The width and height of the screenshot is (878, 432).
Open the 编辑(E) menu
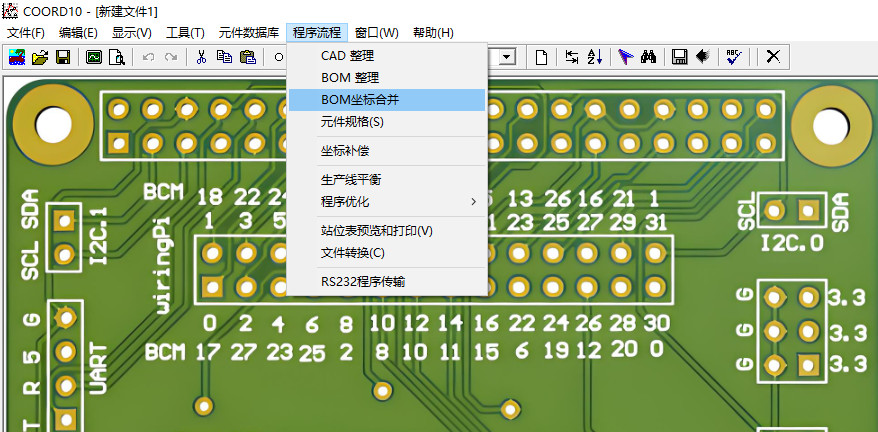(78, 32)
